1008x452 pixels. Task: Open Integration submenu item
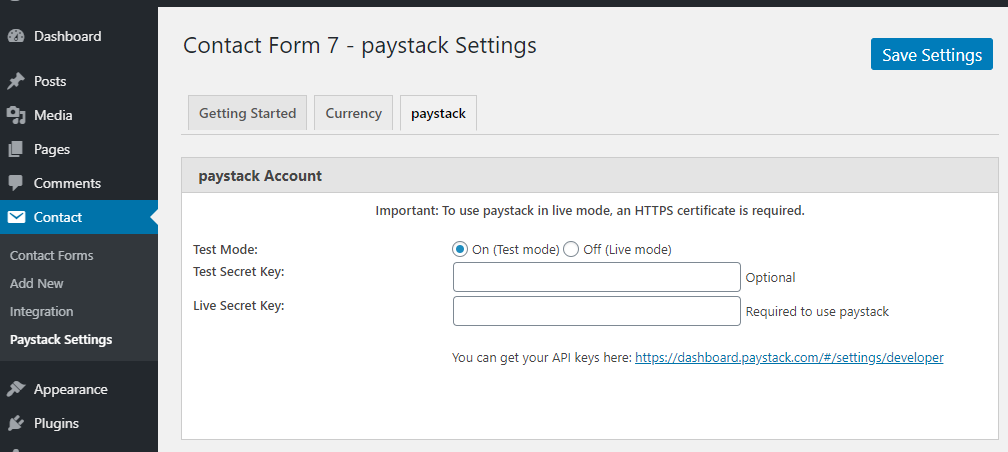click(42, 312)
